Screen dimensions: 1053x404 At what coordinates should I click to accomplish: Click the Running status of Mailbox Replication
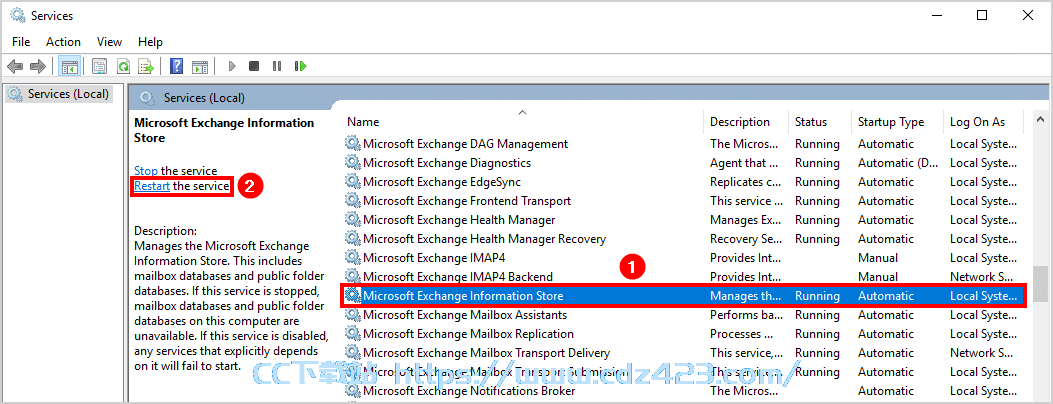pos(817,334)
